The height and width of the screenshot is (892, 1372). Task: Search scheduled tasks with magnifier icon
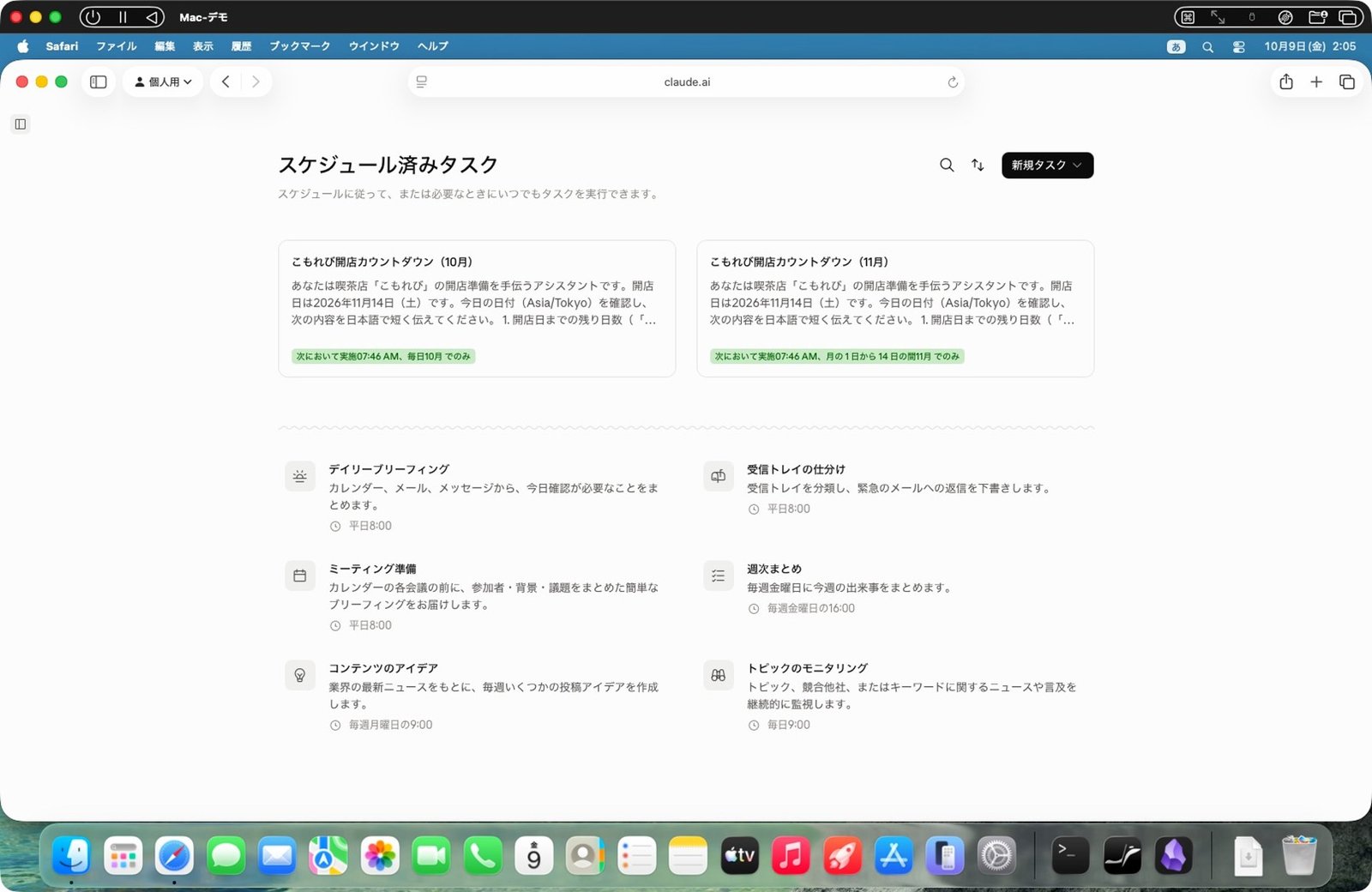[947, 165]
